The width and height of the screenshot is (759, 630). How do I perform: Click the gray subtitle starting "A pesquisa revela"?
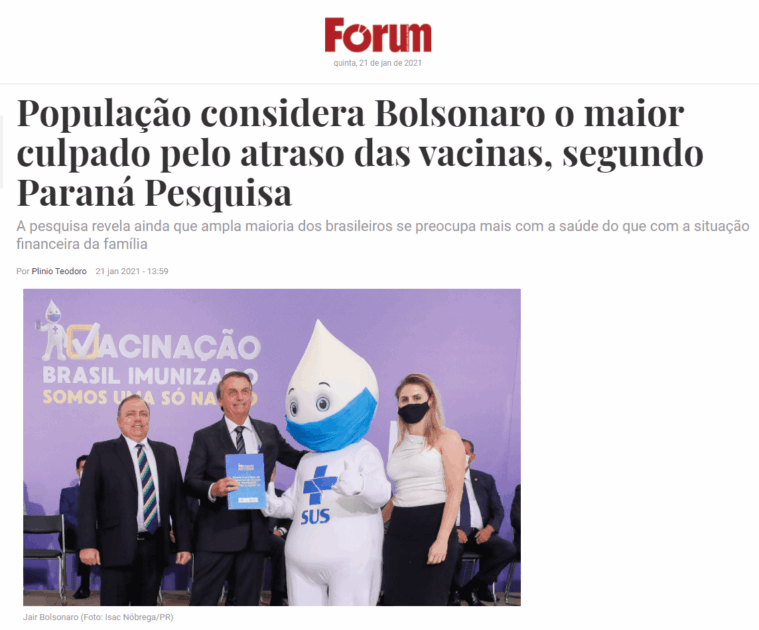[382, 235]
